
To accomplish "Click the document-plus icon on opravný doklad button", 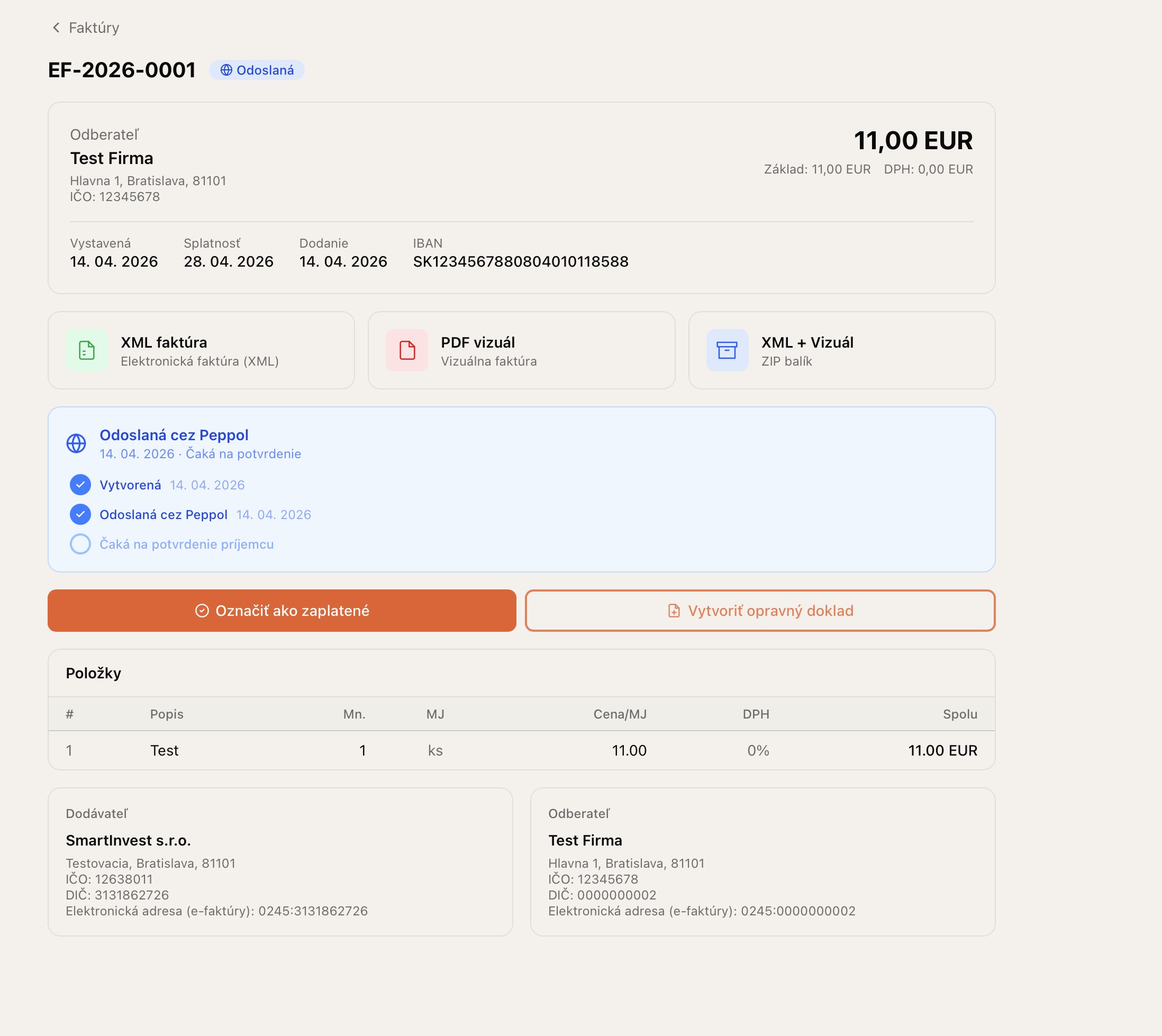I will pos(674,611).
